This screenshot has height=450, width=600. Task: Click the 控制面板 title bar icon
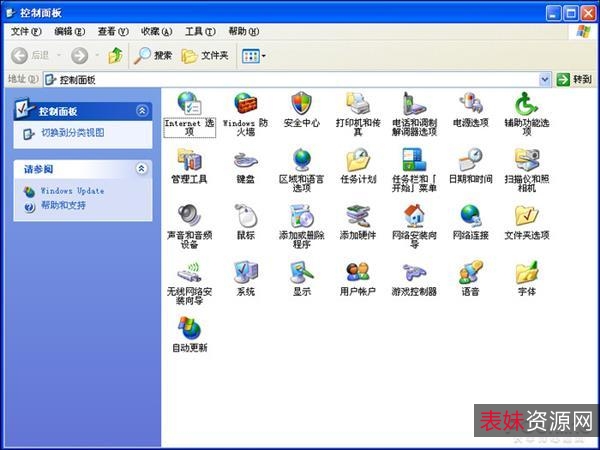11,13
